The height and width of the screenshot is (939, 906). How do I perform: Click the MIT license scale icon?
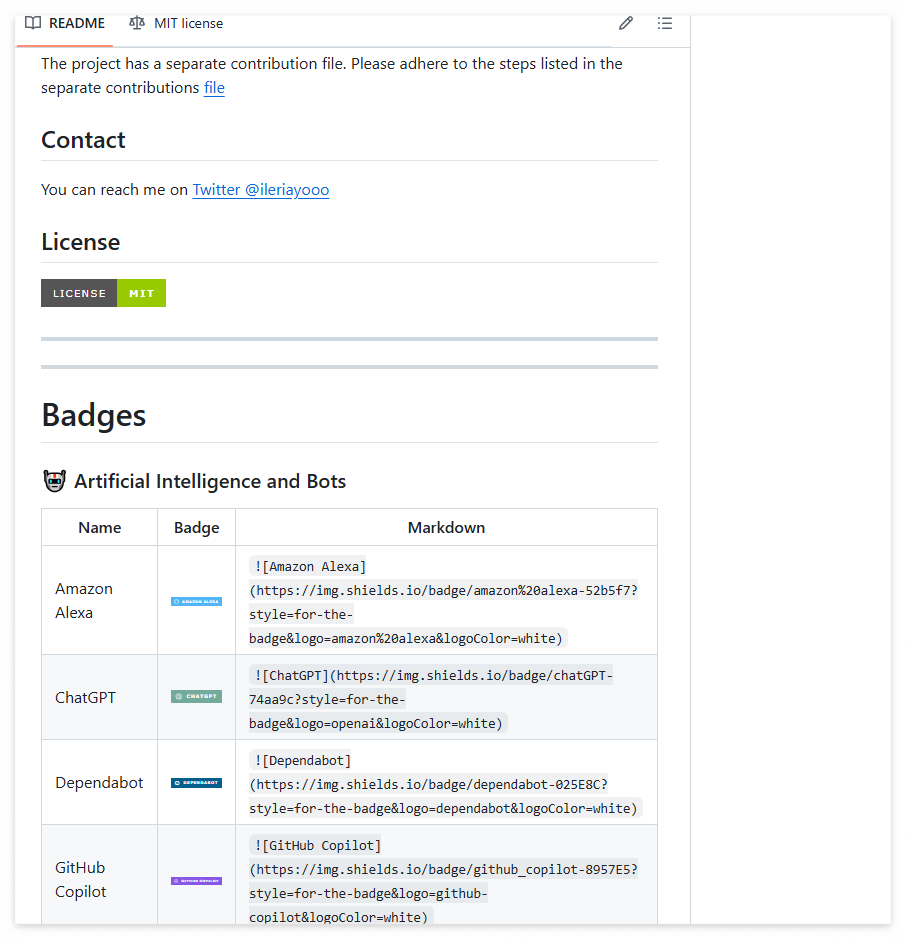click(x=137, y=23)
